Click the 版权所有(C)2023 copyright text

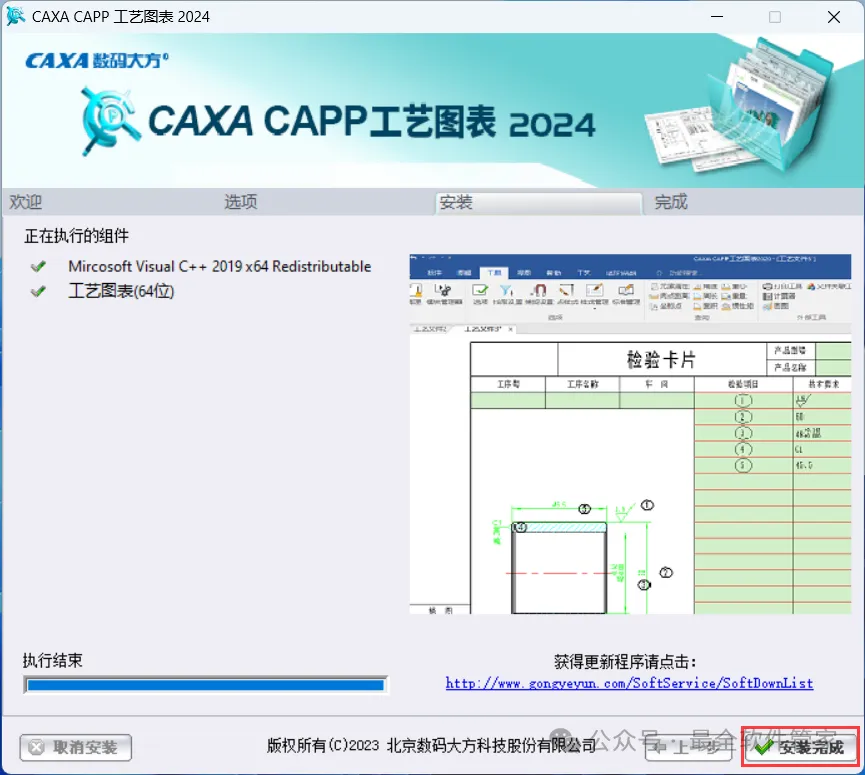pos(431,746)
